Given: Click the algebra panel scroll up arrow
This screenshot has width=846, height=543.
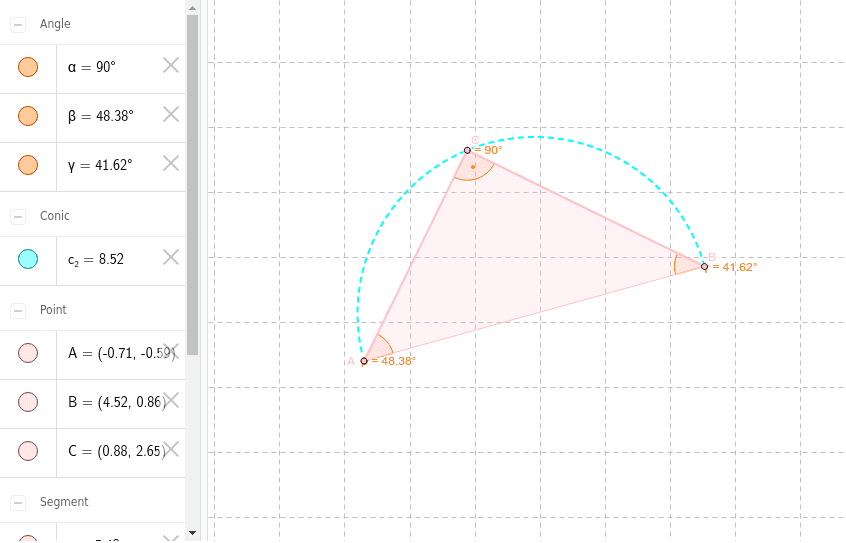Looking at the screenshot, I should click(x=193, y=8).
